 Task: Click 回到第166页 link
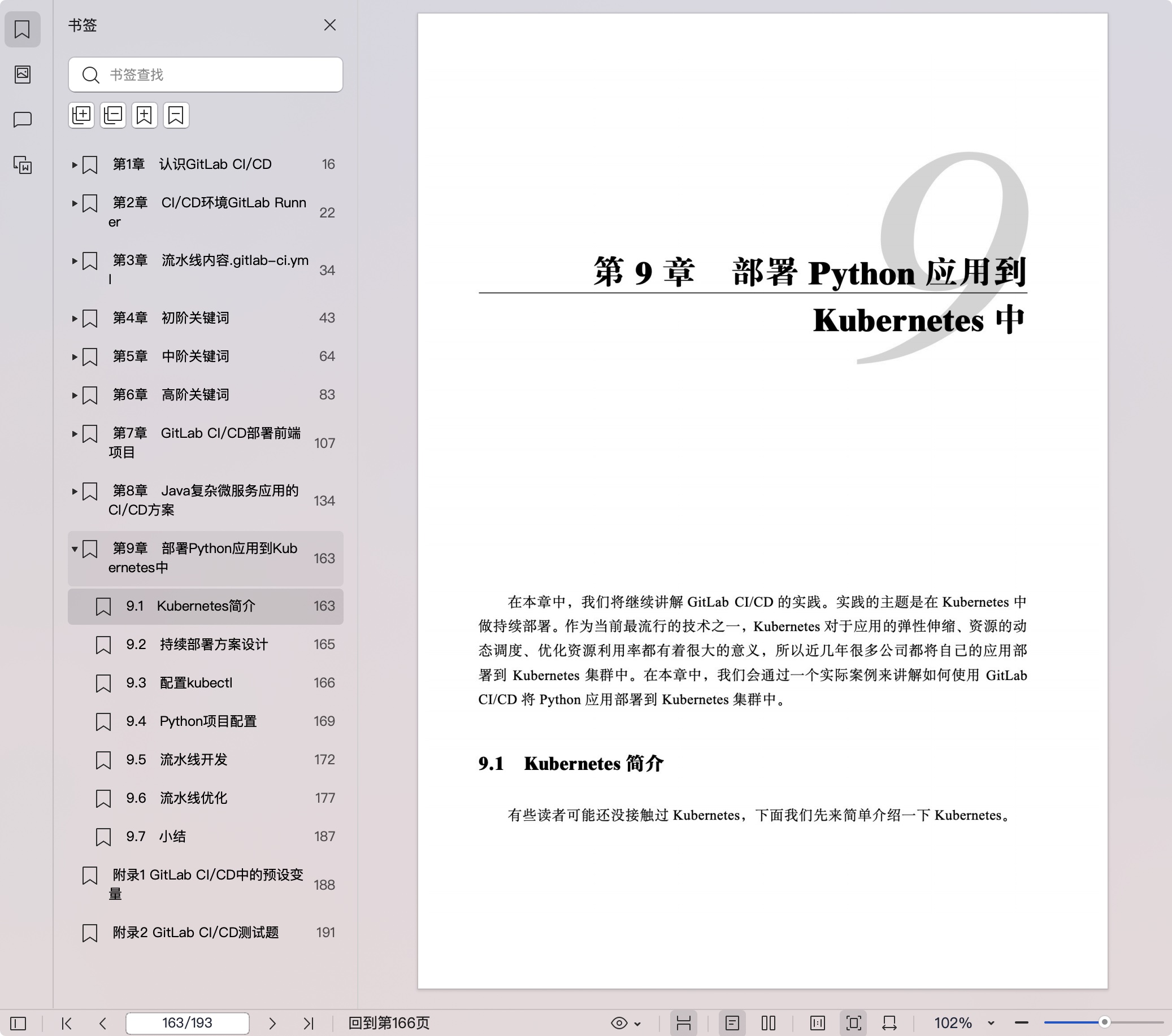pos(389,1024)
